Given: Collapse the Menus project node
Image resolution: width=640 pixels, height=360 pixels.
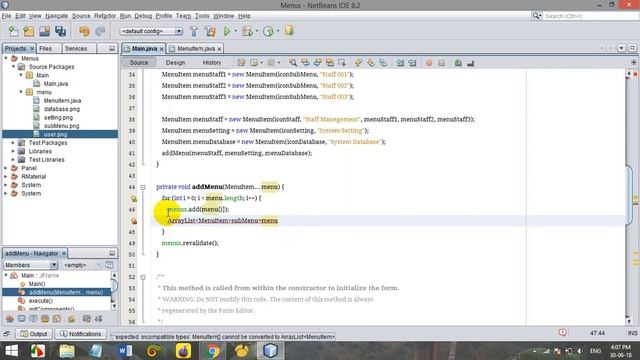Looking at the screenshot, I should (x=6, y=58).
